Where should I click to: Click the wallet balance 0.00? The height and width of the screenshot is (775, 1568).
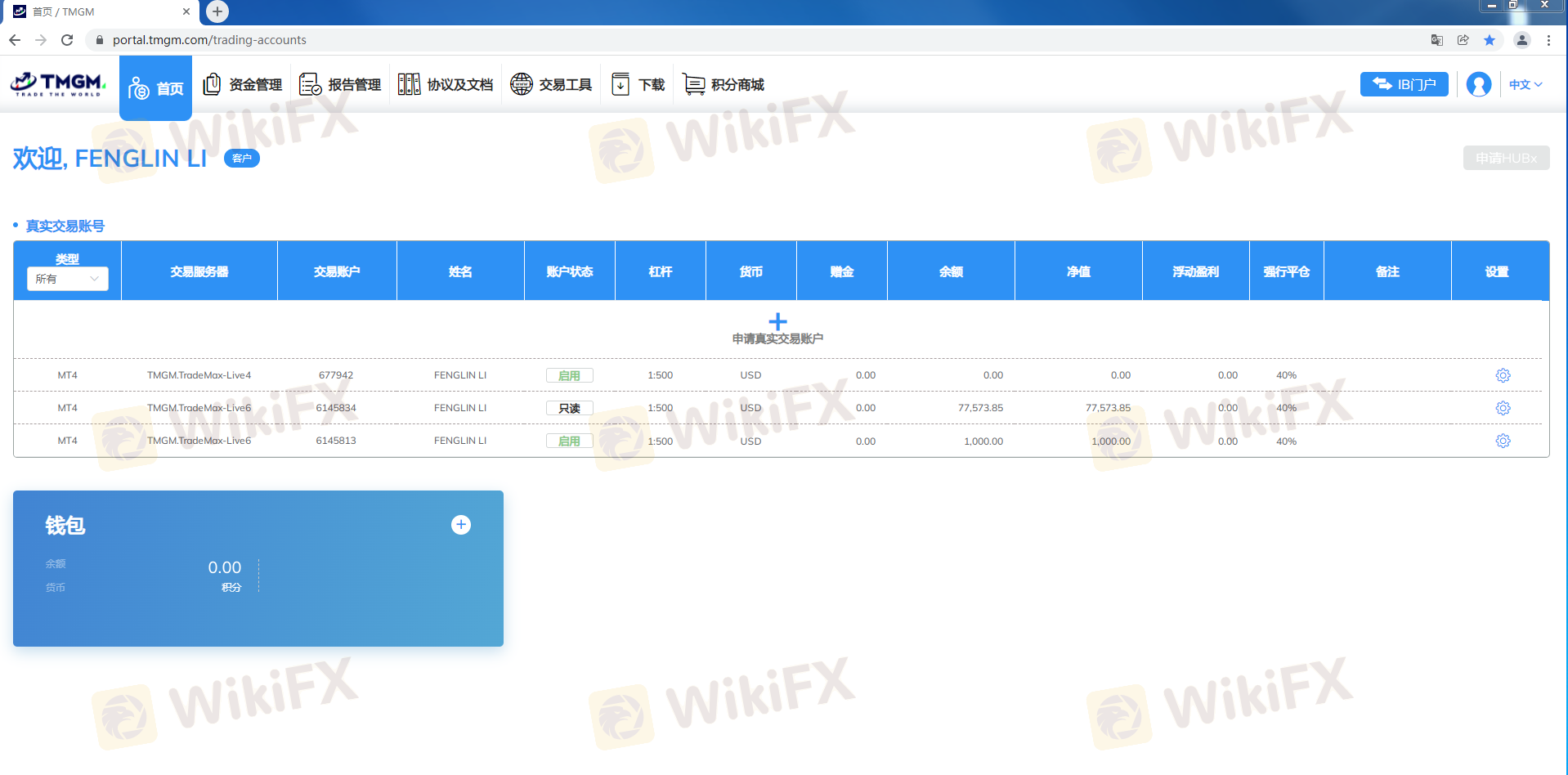(224, 567)
